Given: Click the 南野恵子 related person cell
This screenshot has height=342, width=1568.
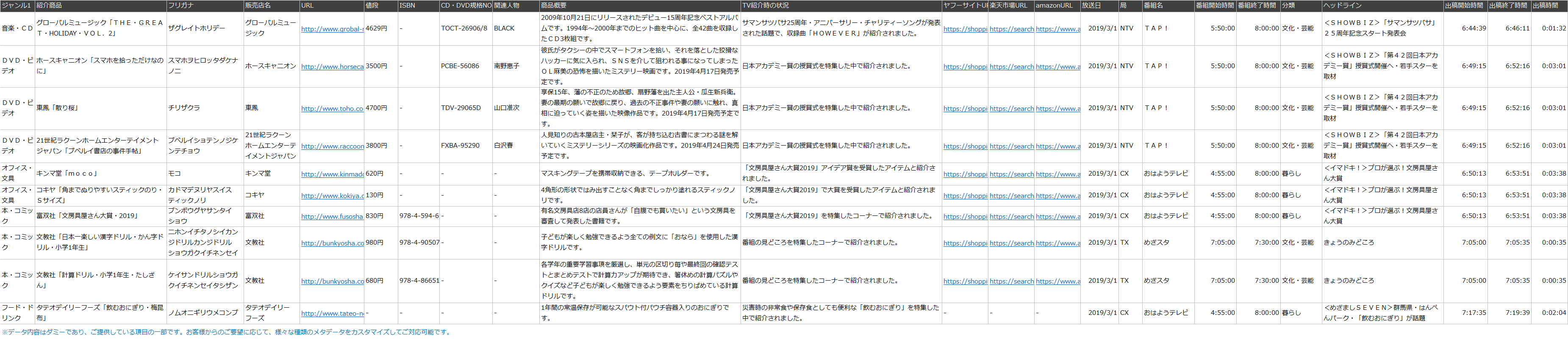Looking at the screenshot, I should tap(506, 66).
